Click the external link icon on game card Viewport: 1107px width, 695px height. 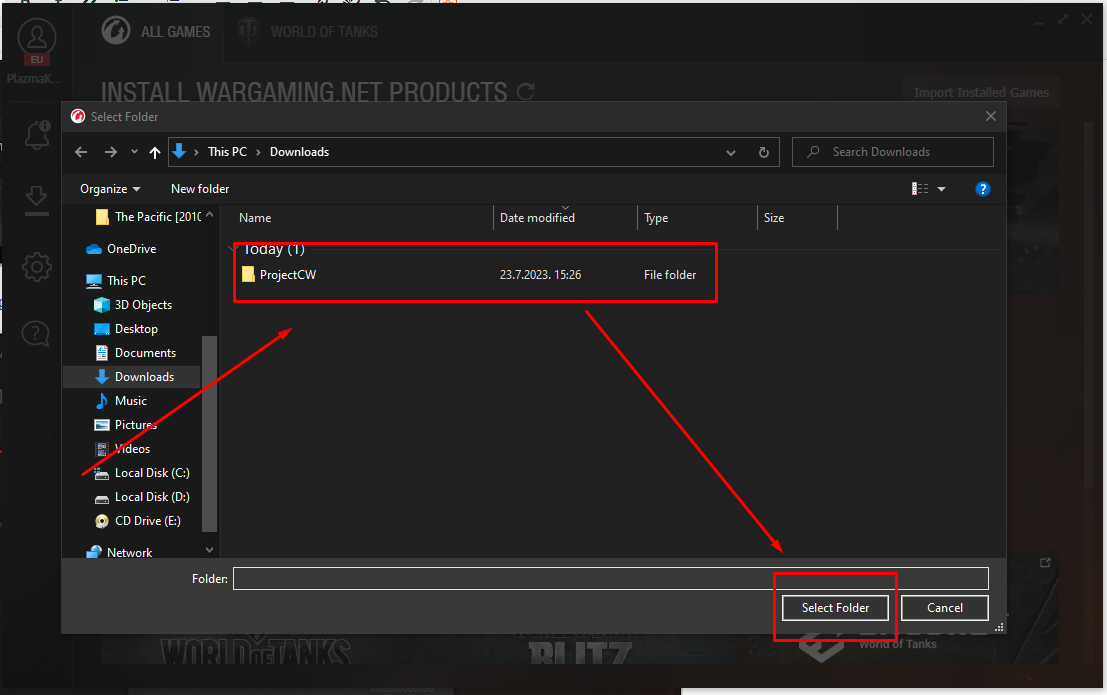click(x=1045, y=562)
